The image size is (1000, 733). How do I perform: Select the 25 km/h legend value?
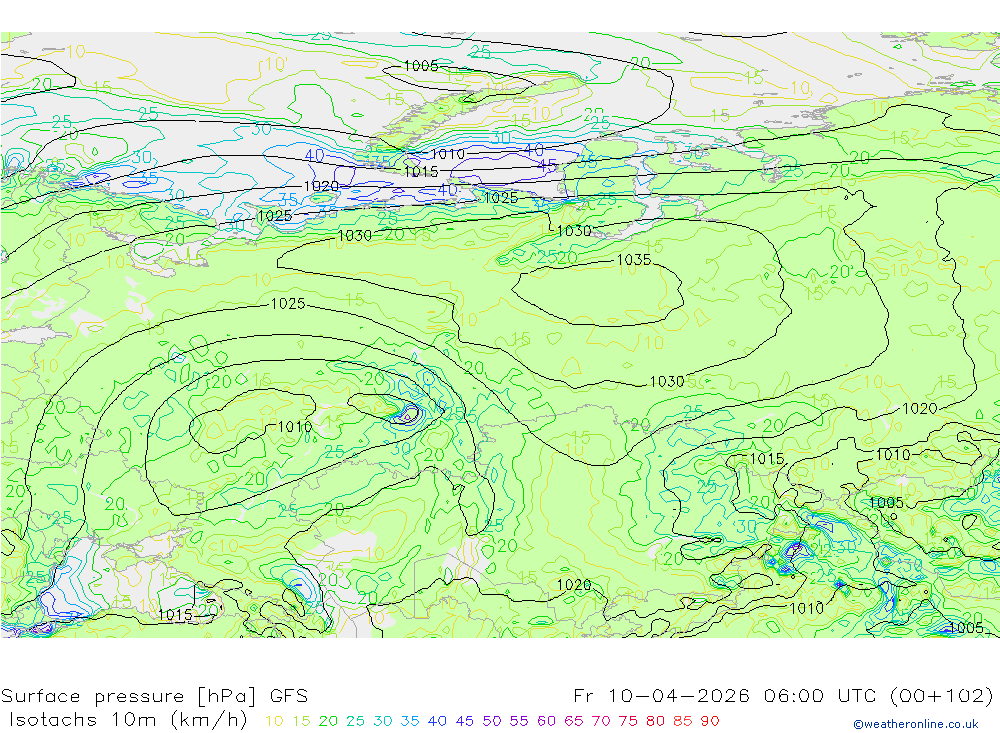355,721
